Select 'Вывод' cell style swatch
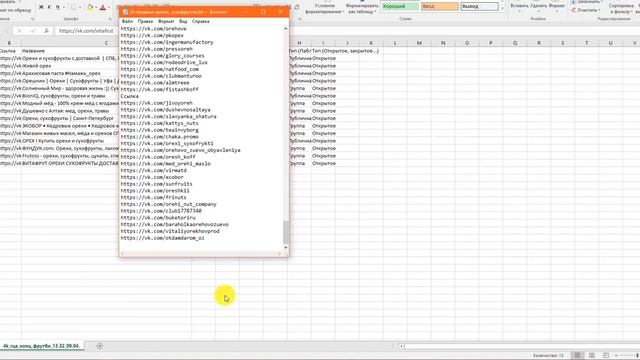640x360 pixels. pos(480,7)
